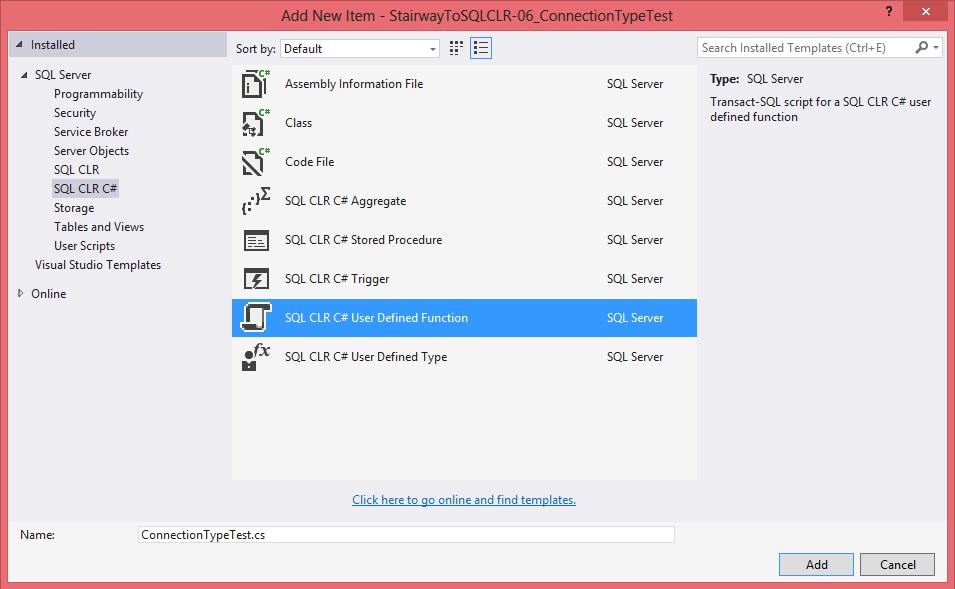Switch to medium icons list view

[x=481, y=48]
